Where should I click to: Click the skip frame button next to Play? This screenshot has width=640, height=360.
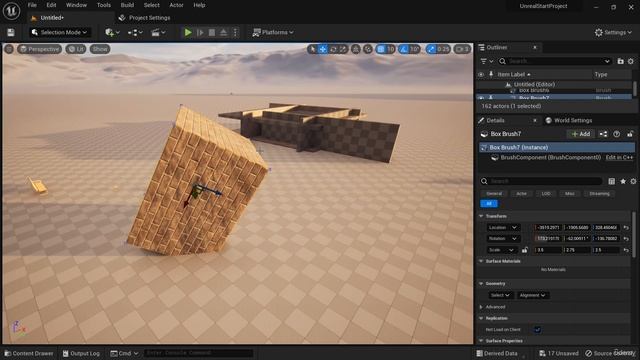pos(200,32)
